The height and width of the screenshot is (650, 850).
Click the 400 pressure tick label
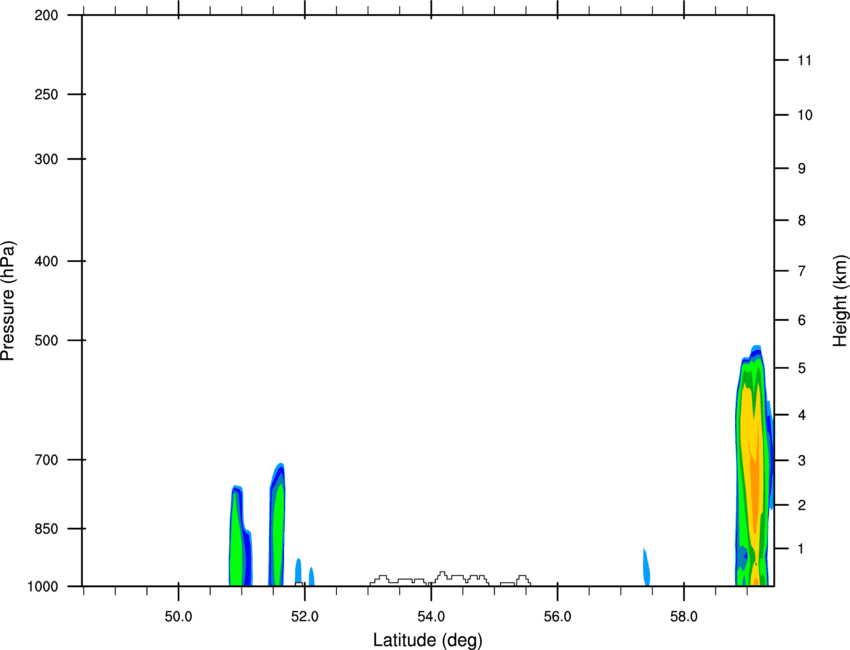(x=46, y=261)
